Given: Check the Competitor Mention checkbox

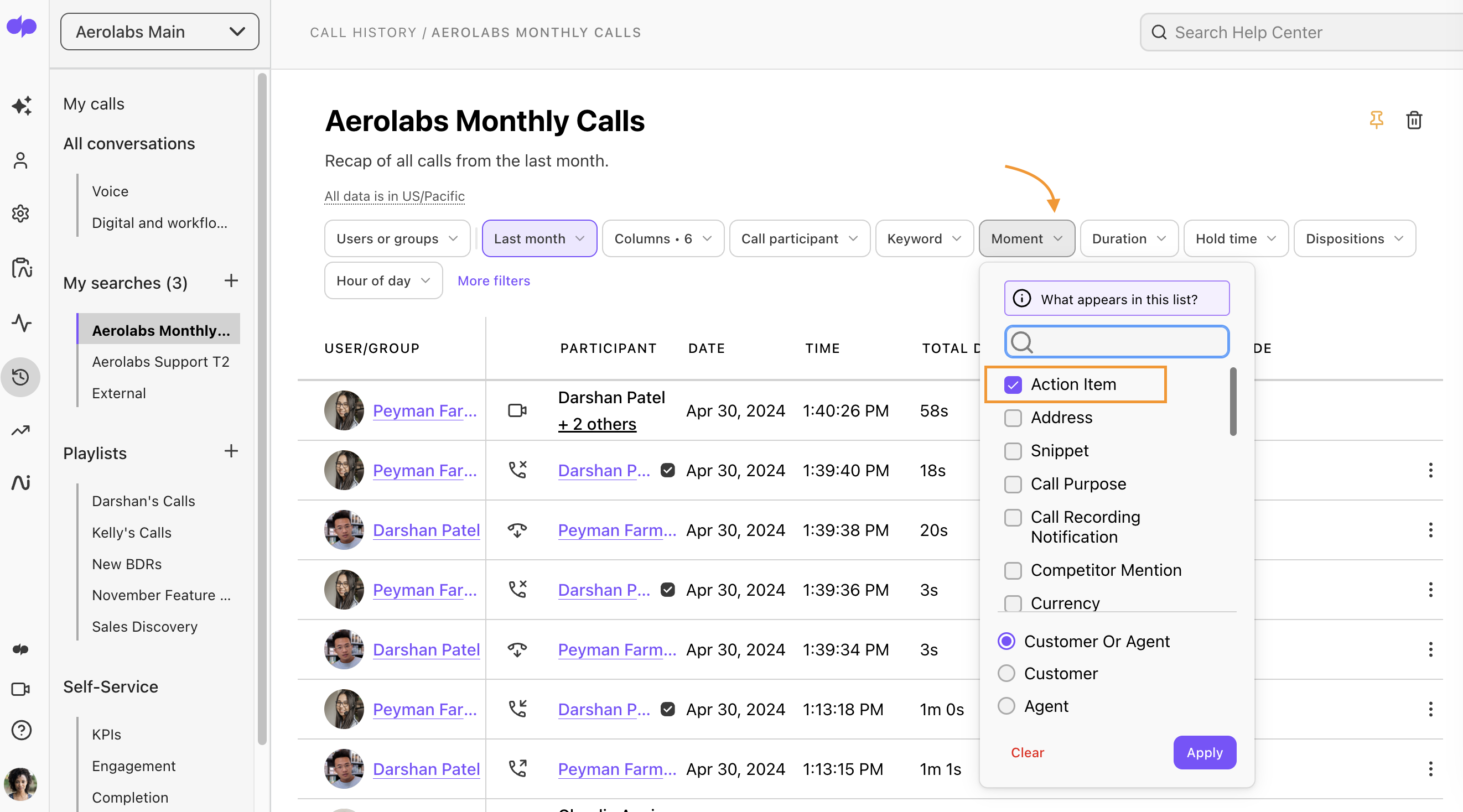Looking at the screenshot, I should tap(1013, 570).
